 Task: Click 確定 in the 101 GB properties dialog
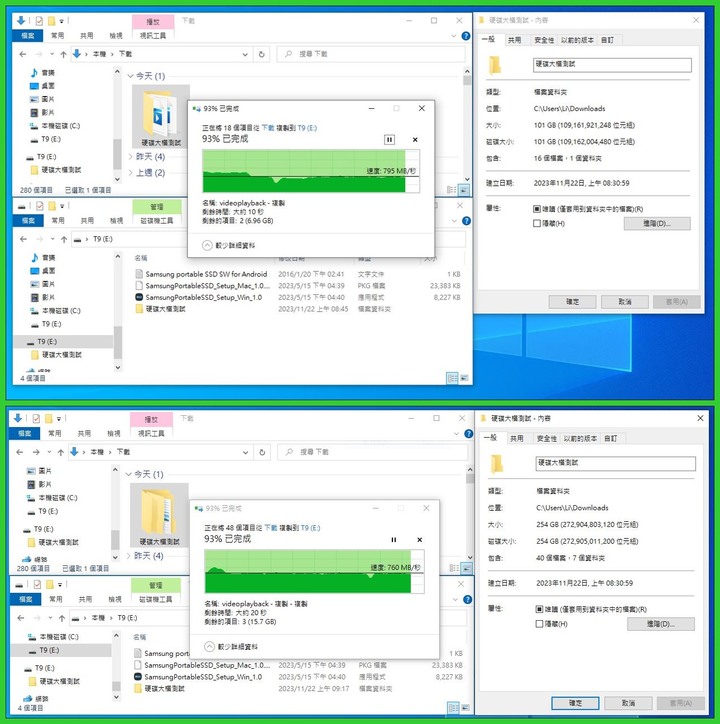pos(573,302)
